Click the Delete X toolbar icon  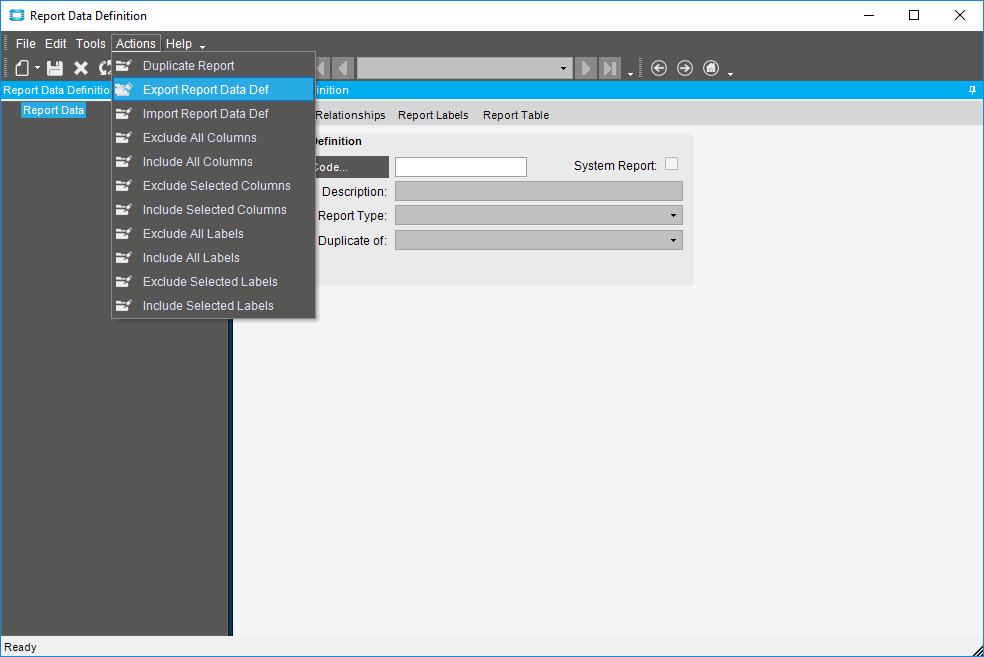(81, 68)
